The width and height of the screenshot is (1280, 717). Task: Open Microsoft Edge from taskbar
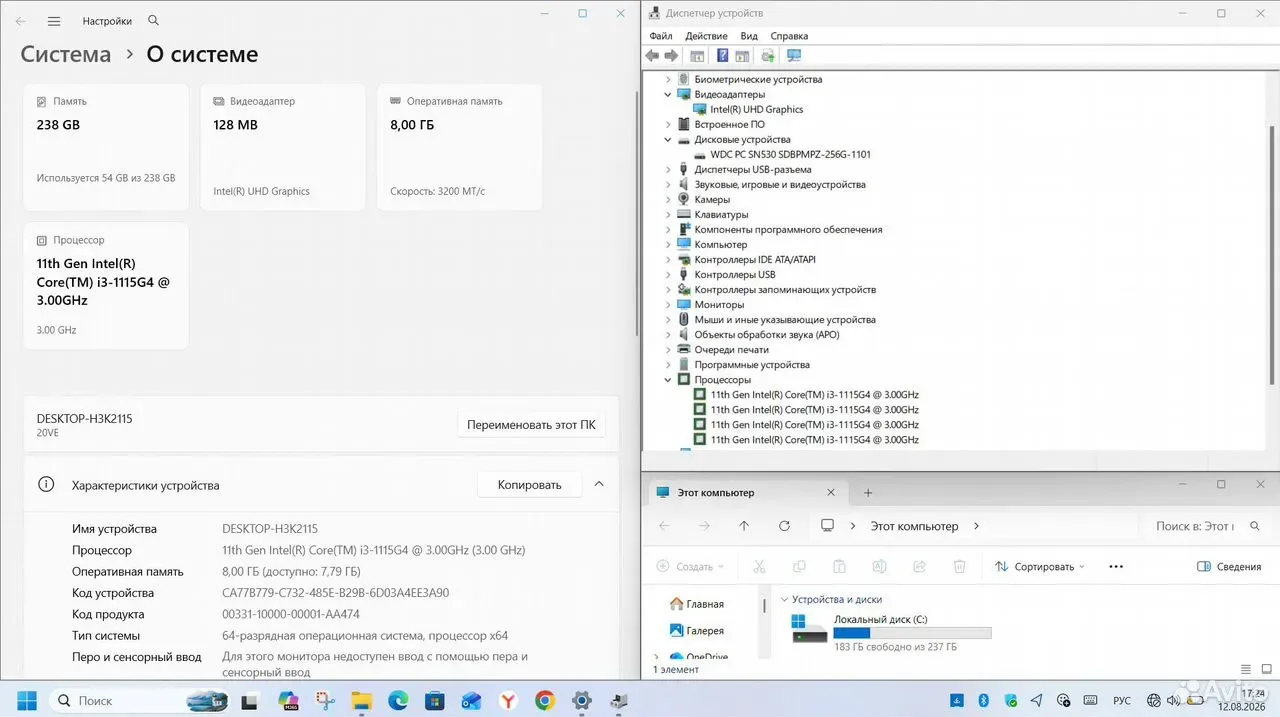click(x=398, y=701)
